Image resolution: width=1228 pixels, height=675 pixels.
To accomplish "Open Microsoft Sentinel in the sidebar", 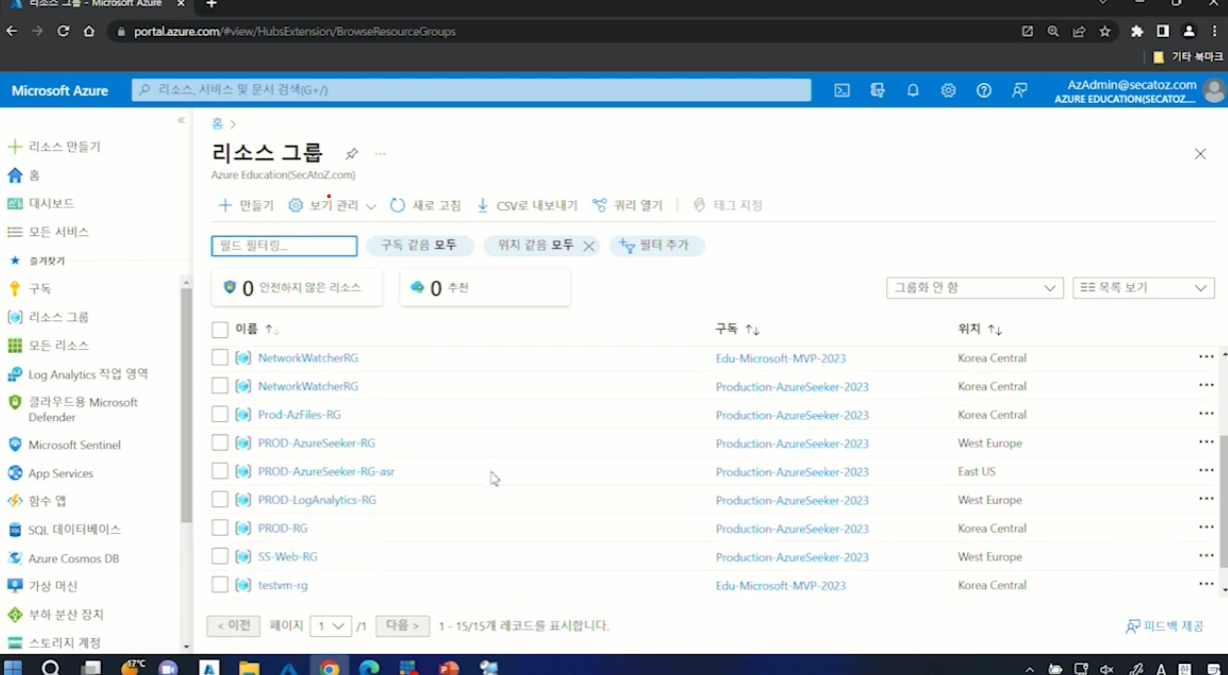I will [74, 445].
